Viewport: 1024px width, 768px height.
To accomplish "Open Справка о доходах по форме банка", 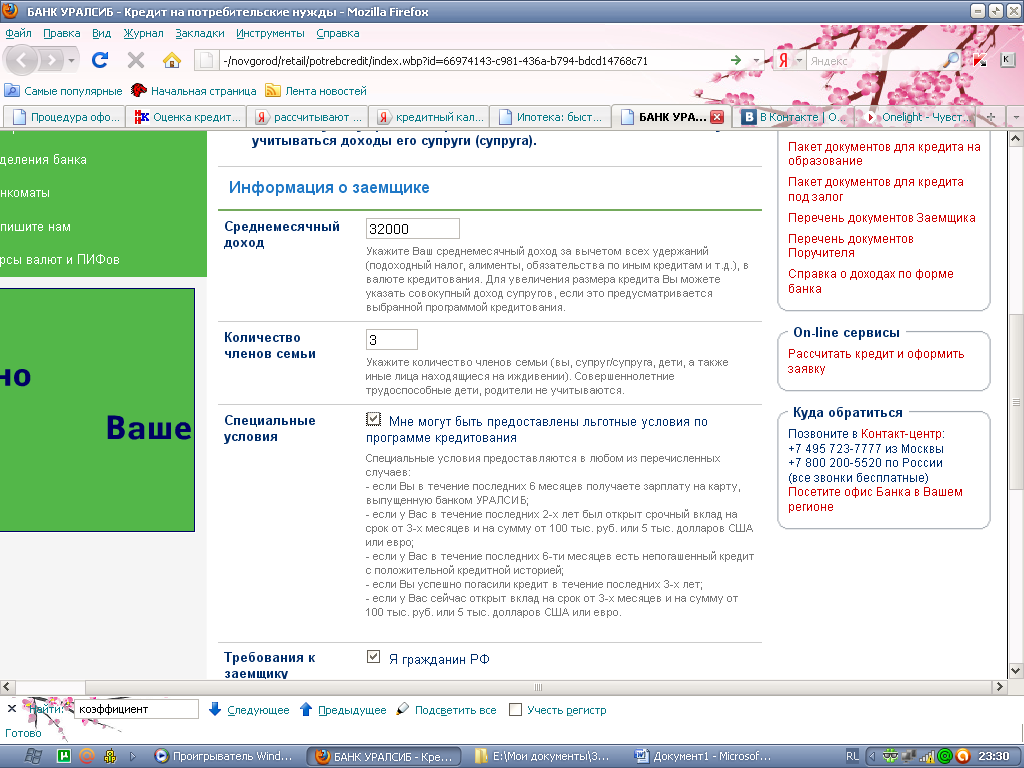I will [871, 281].
